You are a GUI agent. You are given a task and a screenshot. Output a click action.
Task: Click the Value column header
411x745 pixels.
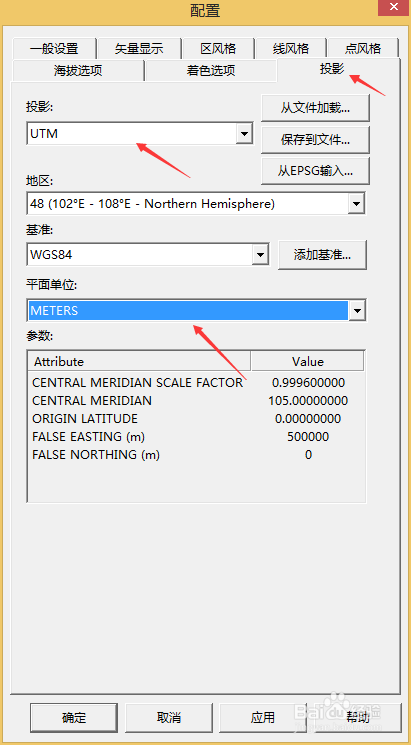307,362
